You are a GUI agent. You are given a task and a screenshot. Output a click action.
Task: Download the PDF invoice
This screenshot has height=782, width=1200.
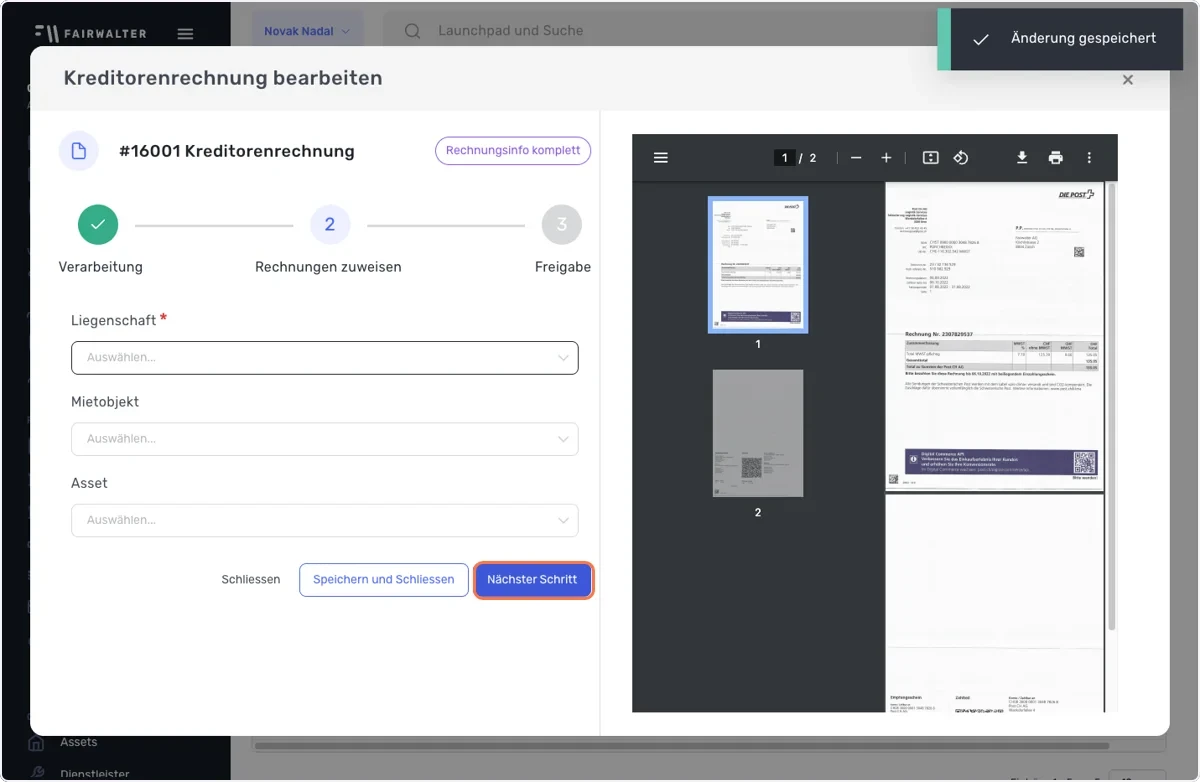[x=1022, y=158]
